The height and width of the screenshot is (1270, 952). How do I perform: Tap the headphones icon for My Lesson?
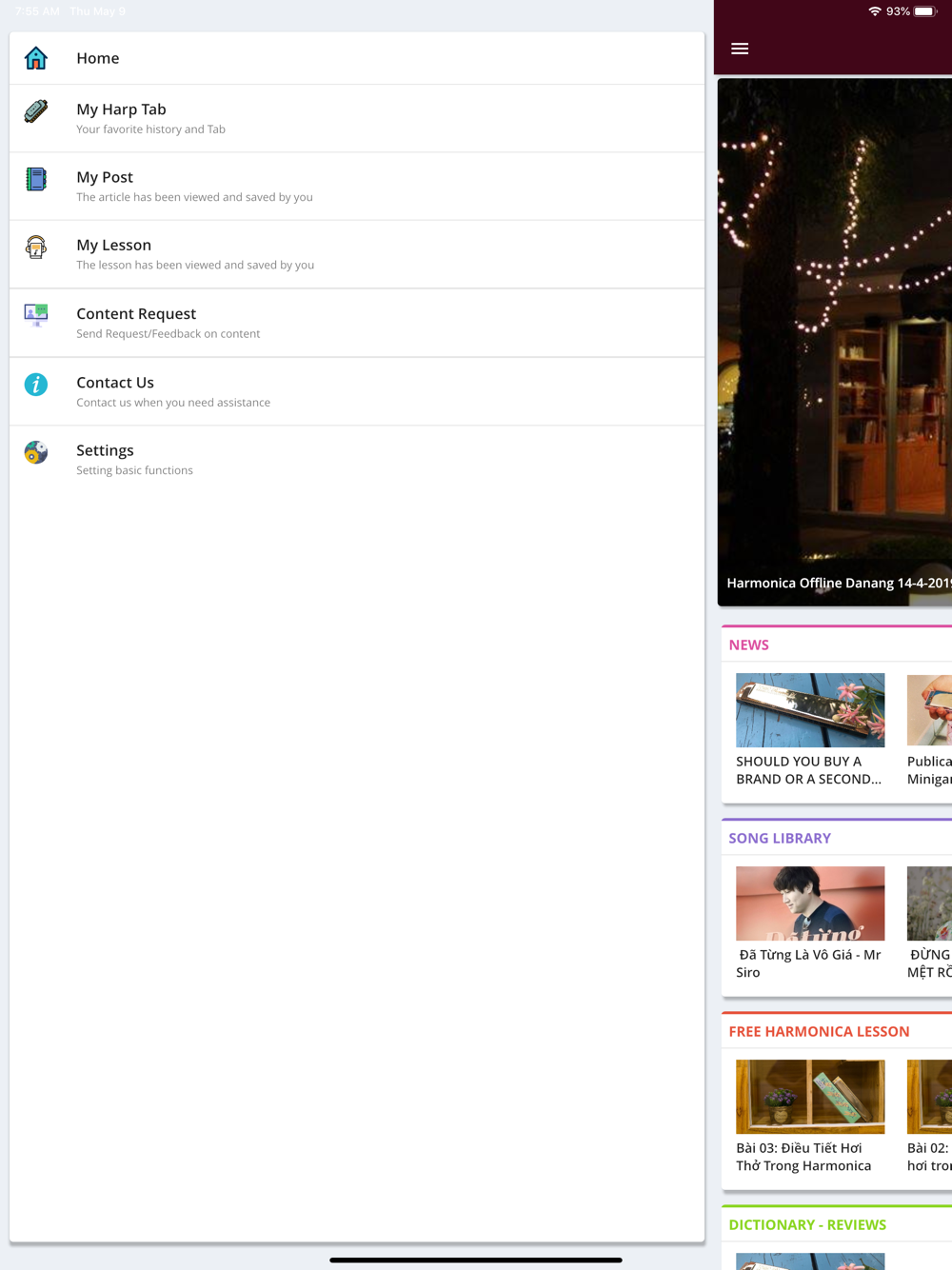[36, 248]
